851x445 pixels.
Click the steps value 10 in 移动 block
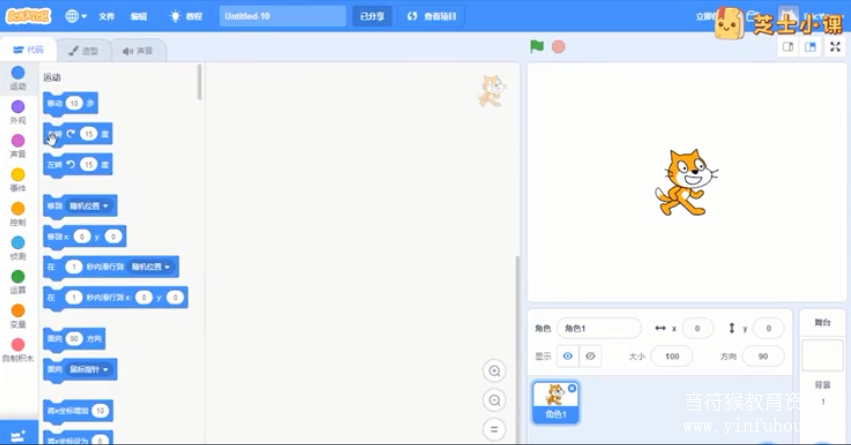click(74, 103)
